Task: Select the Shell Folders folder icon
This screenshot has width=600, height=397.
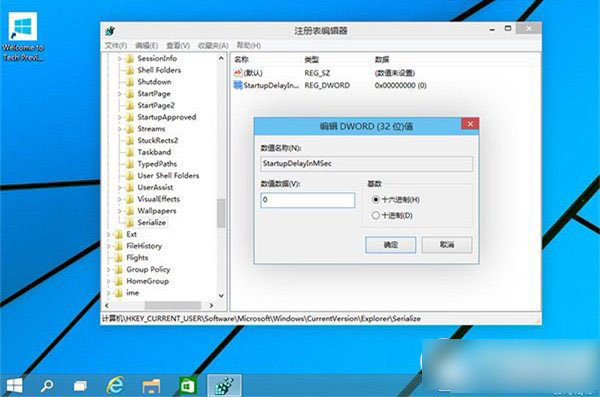Action: (130, 70)
